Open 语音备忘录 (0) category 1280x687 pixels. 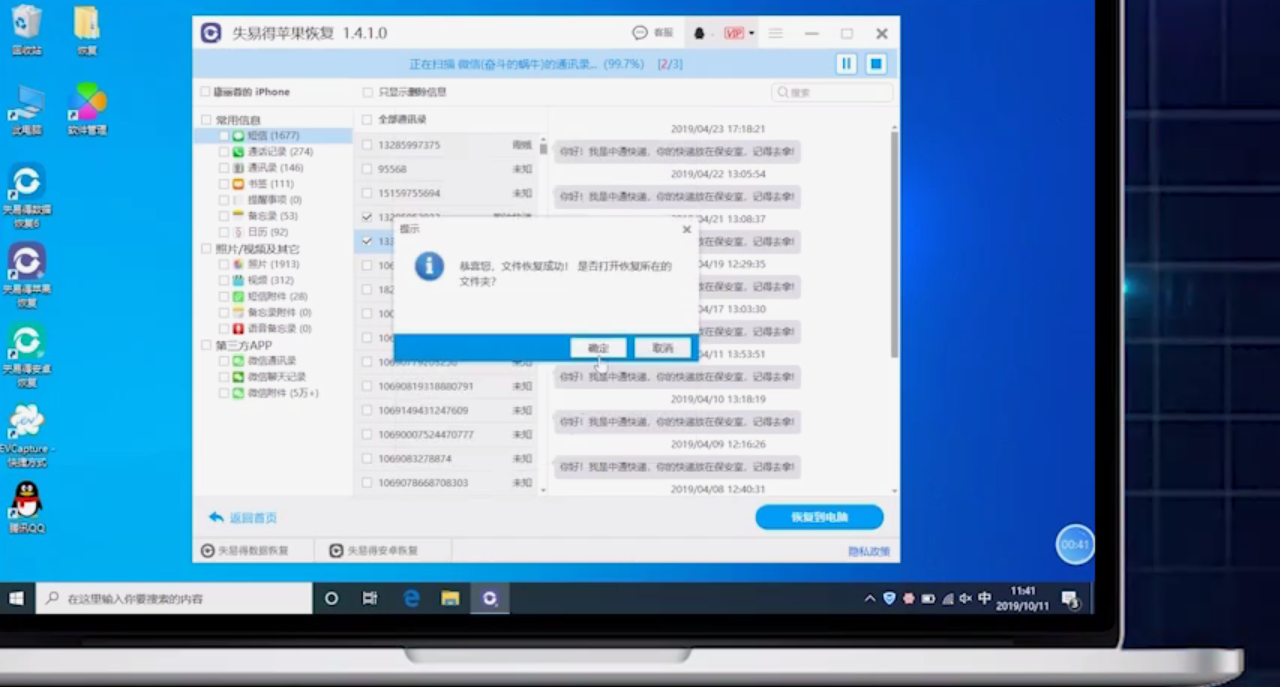click(279, 328)
